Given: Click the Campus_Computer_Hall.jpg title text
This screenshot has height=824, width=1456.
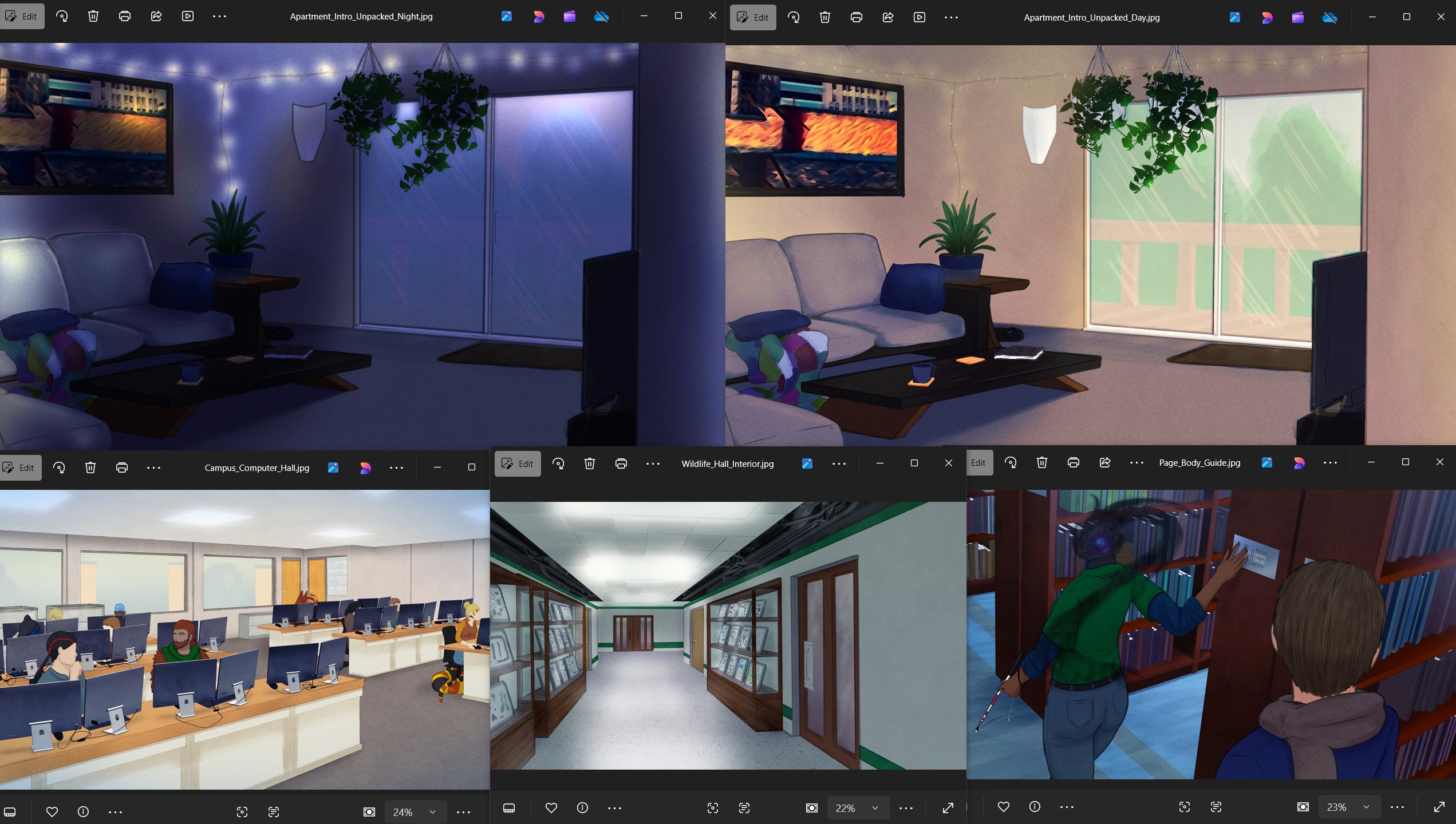Looking at the screenshot, I should click(x=257, y=468).
